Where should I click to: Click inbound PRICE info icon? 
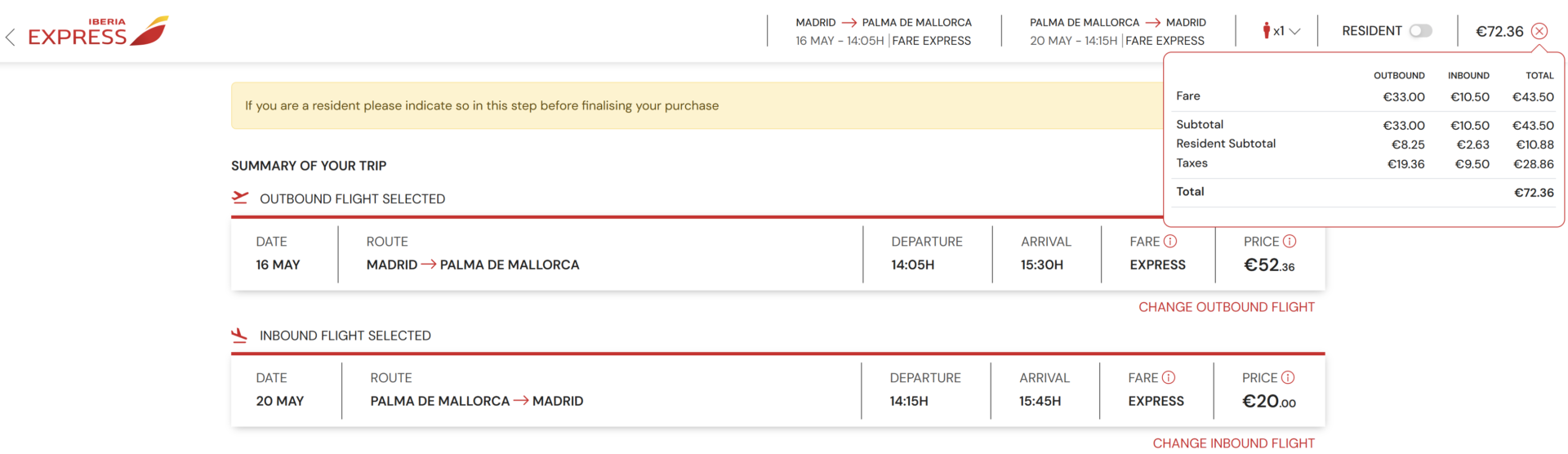(x=1288, y=377)
